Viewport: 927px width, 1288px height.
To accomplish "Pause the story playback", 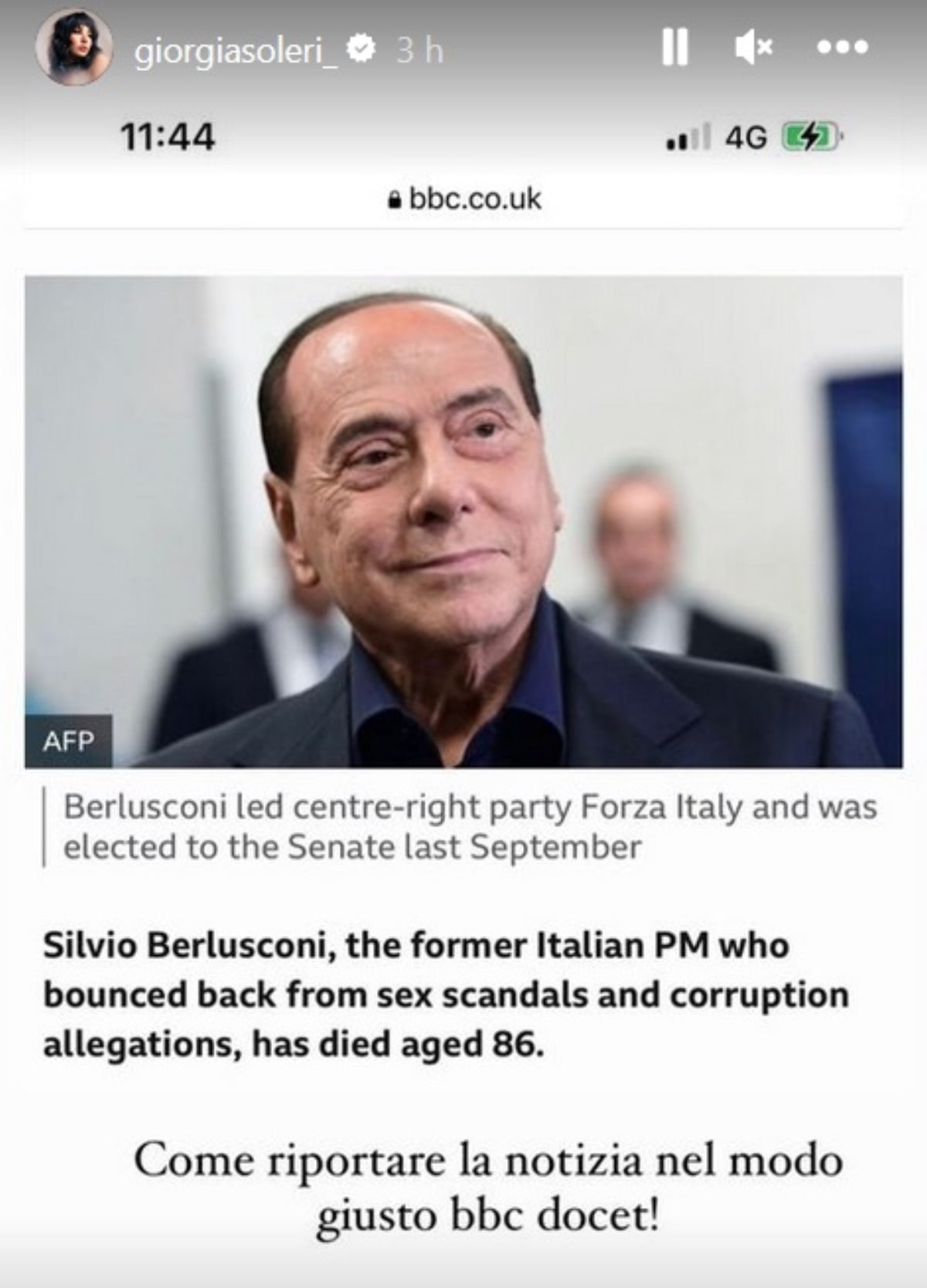I will (674, 49).
